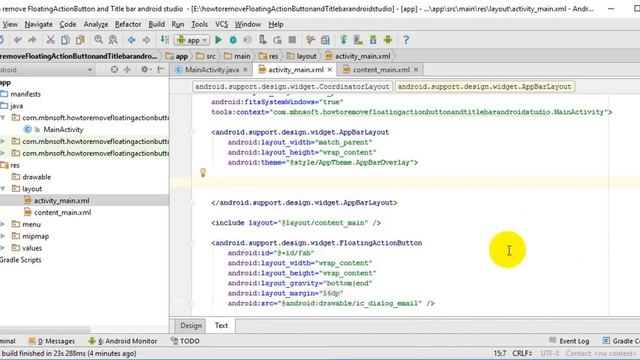
Task: Open Project Structure icon in toolbar
Action: 325,40
